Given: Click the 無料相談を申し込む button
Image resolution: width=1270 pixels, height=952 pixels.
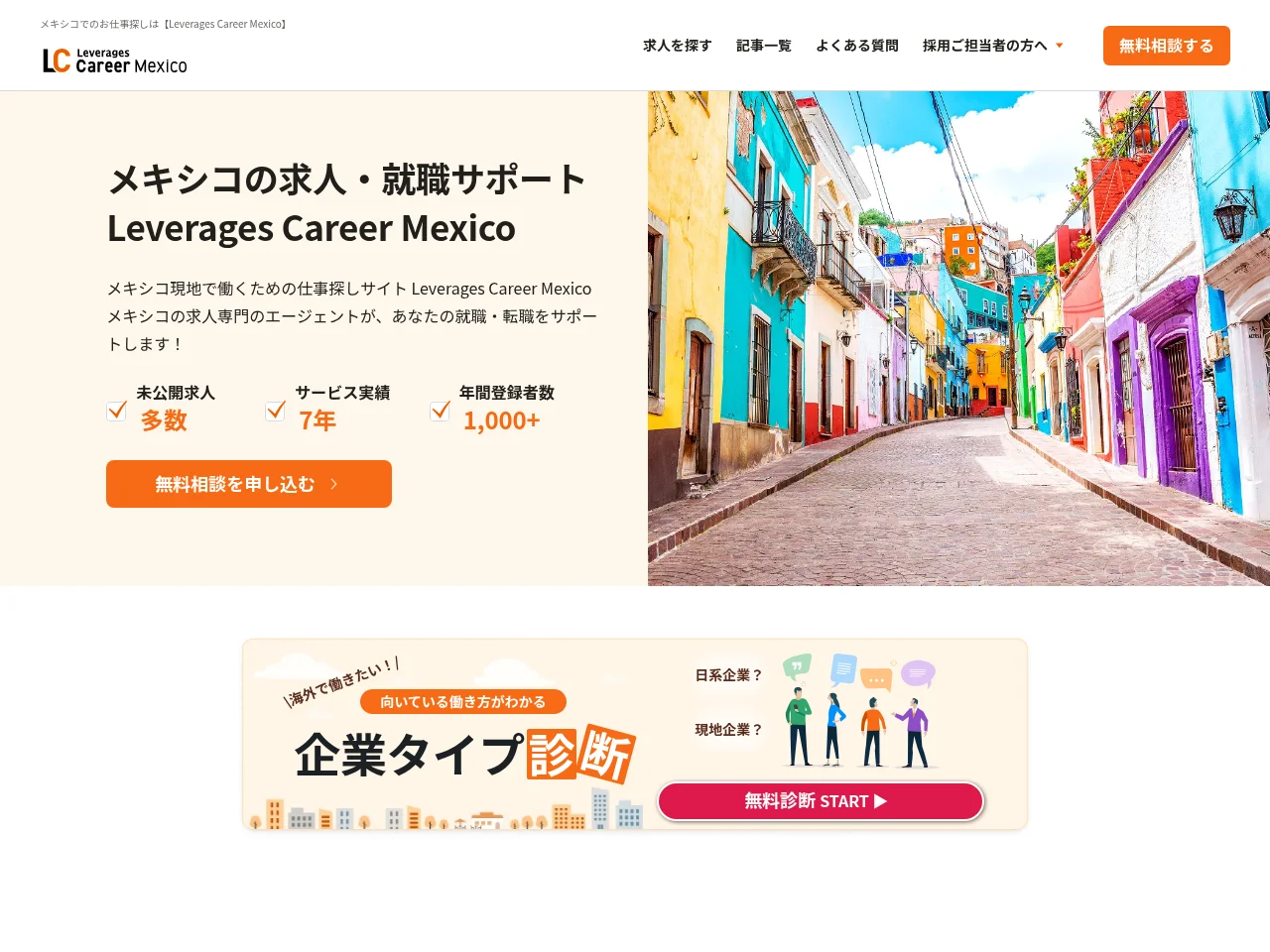Looking at the screenshot, I should 249,484.
